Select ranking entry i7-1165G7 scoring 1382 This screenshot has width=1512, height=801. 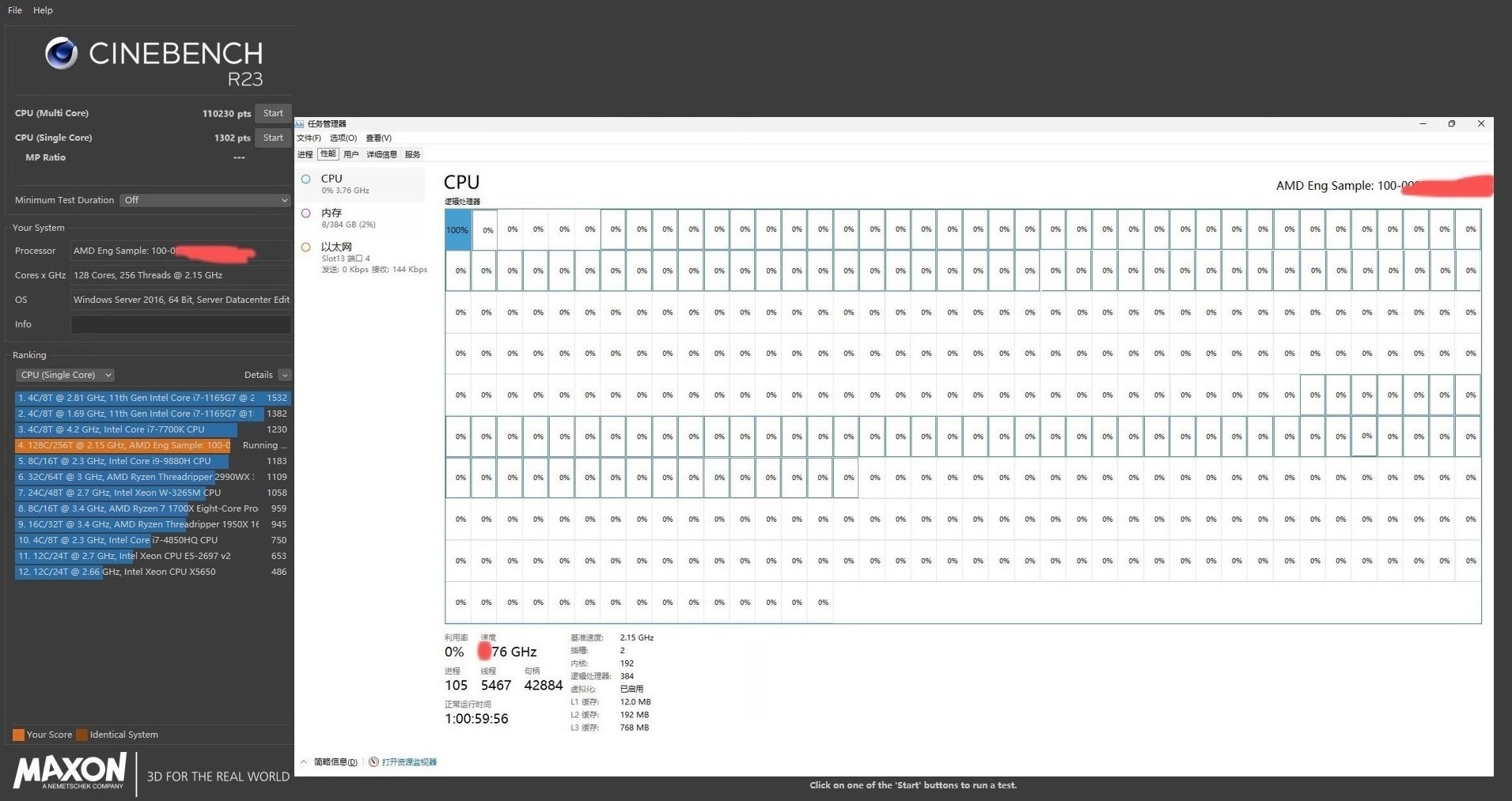tap(153, 414)
